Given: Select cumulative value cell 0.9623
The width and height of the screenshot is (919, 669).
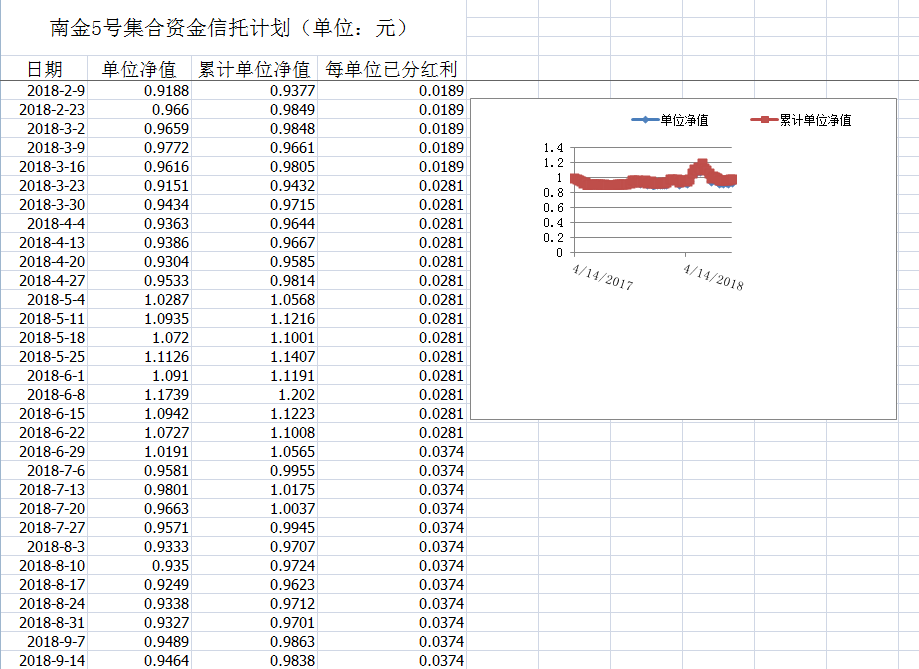Looking at the screenshot, I should (x=254, y=585).
